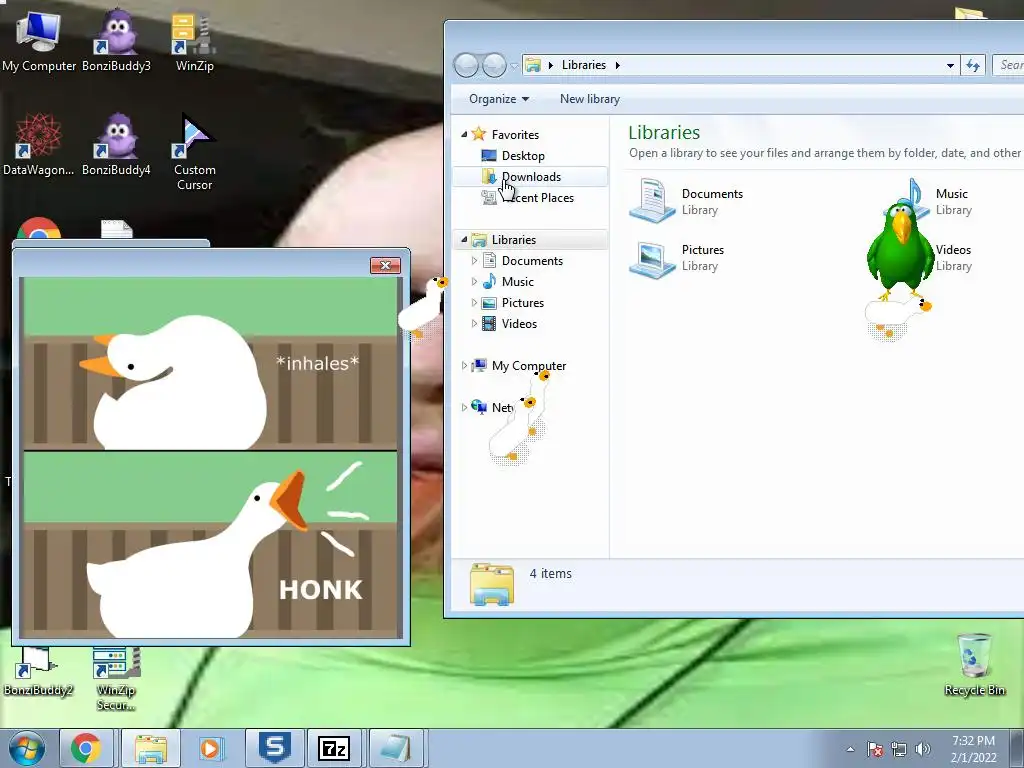Open the 7-Zip taskbar icon
This screenshot has height=768, width=1024.
pos(334,748)
